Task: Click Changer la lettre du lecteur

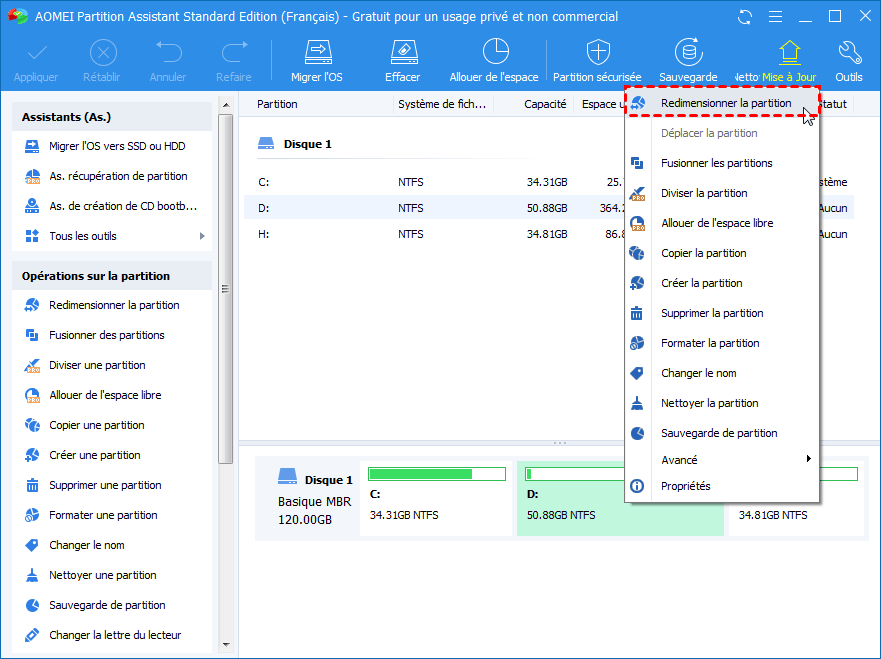Action: click(115, 635)
